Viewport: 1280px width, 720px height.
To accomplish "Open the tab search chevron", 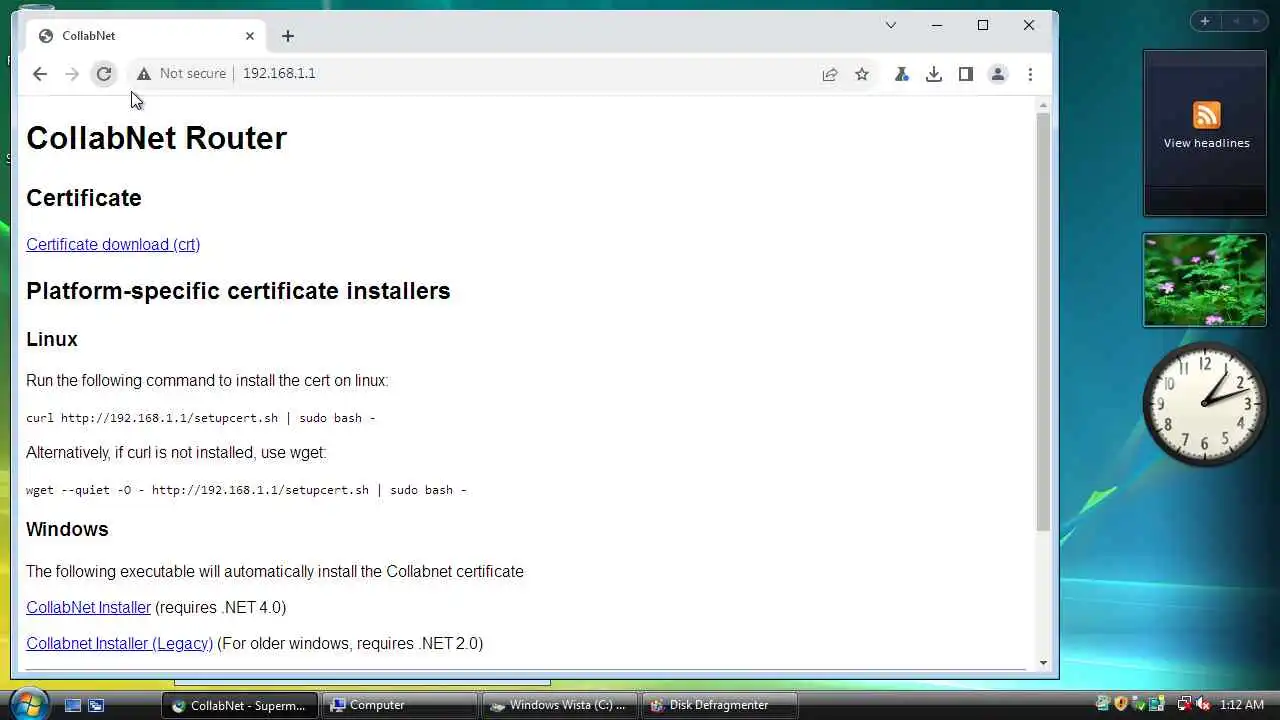I will (x=891, y=25).
